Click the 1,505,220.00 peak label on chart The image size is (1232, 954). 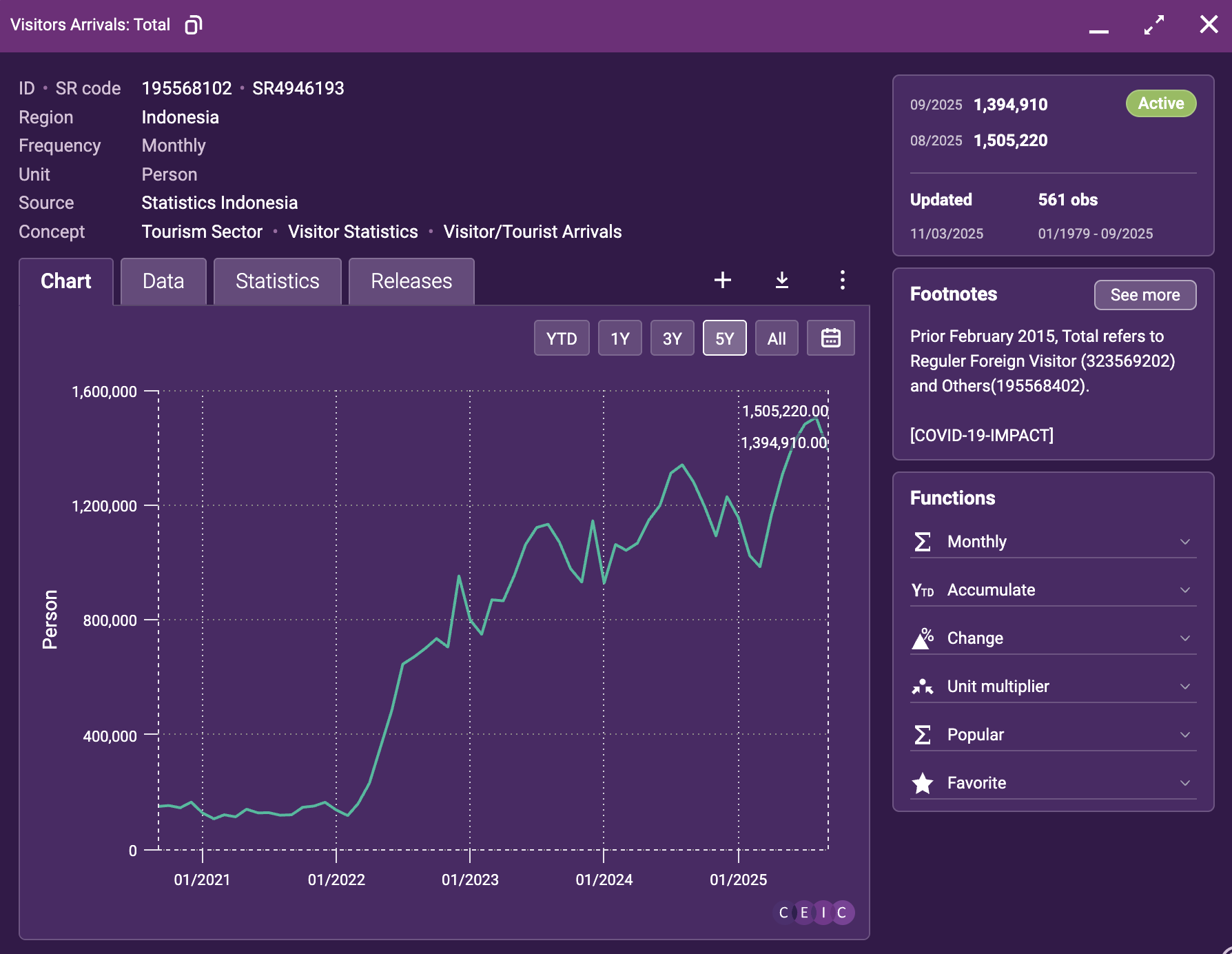point(785,411)
